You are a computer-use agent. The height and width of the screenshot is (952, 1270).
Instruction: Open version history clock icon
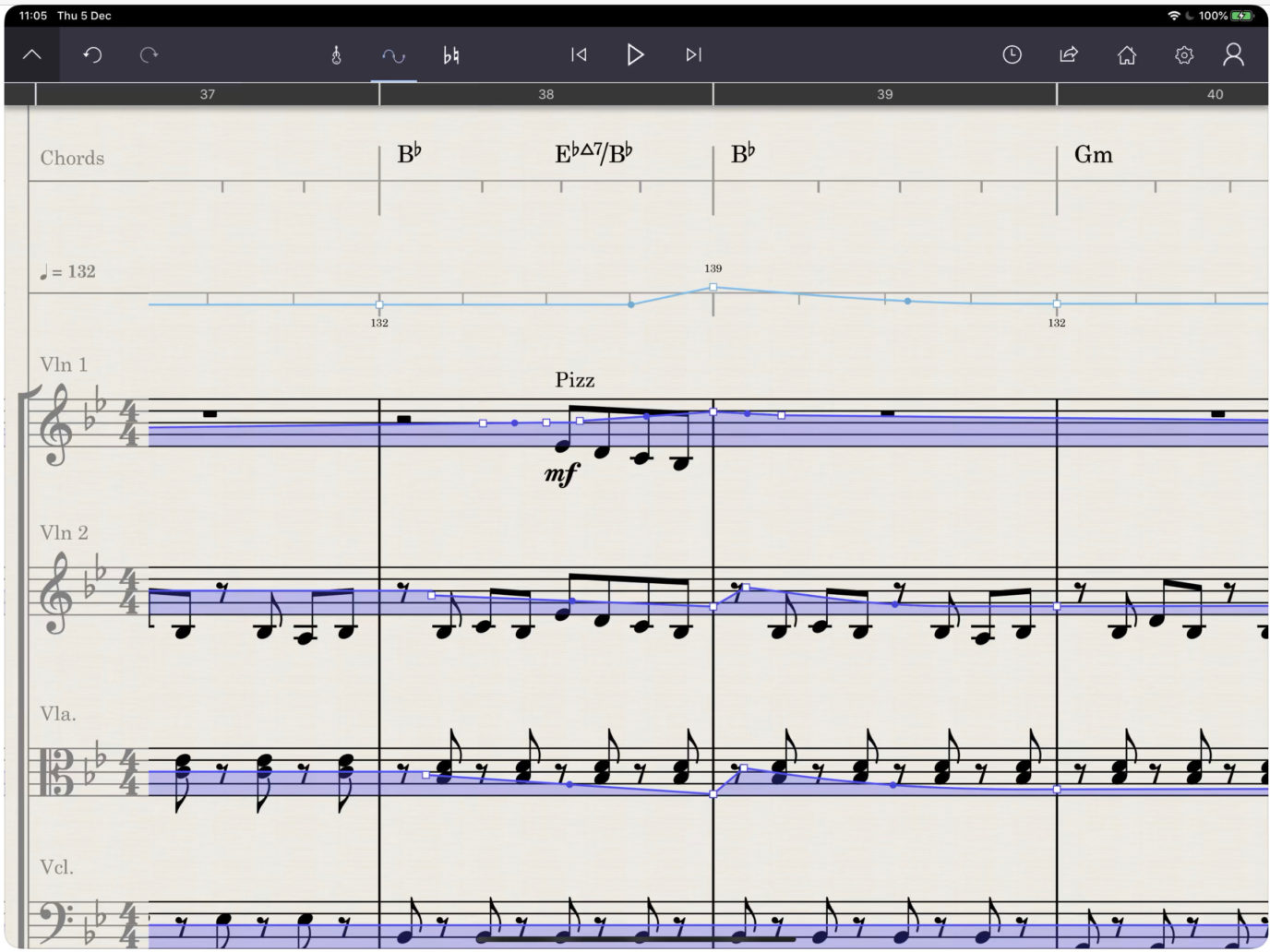[1012, 55]
